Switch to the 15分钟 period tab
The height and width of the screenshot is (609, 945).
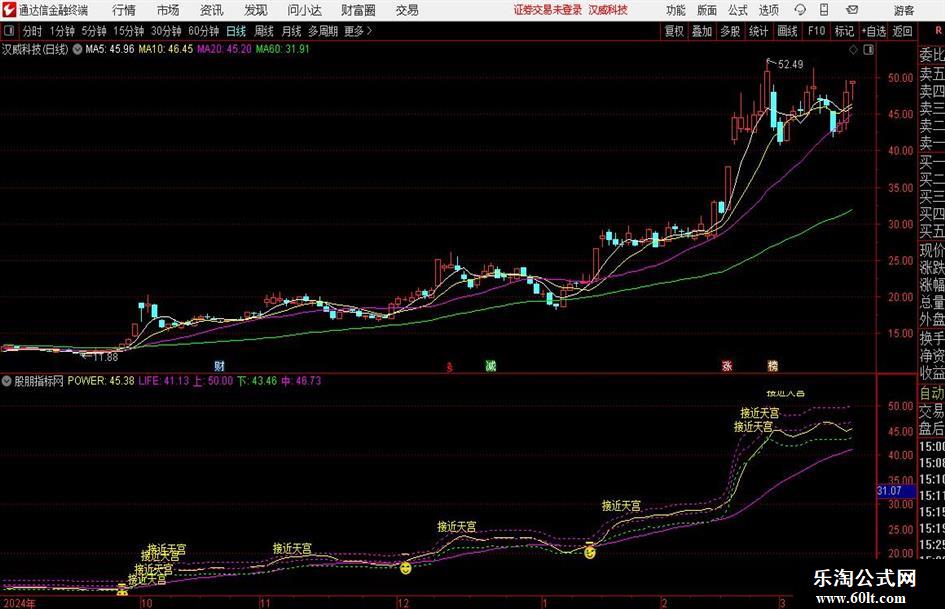tap(128, 31)
